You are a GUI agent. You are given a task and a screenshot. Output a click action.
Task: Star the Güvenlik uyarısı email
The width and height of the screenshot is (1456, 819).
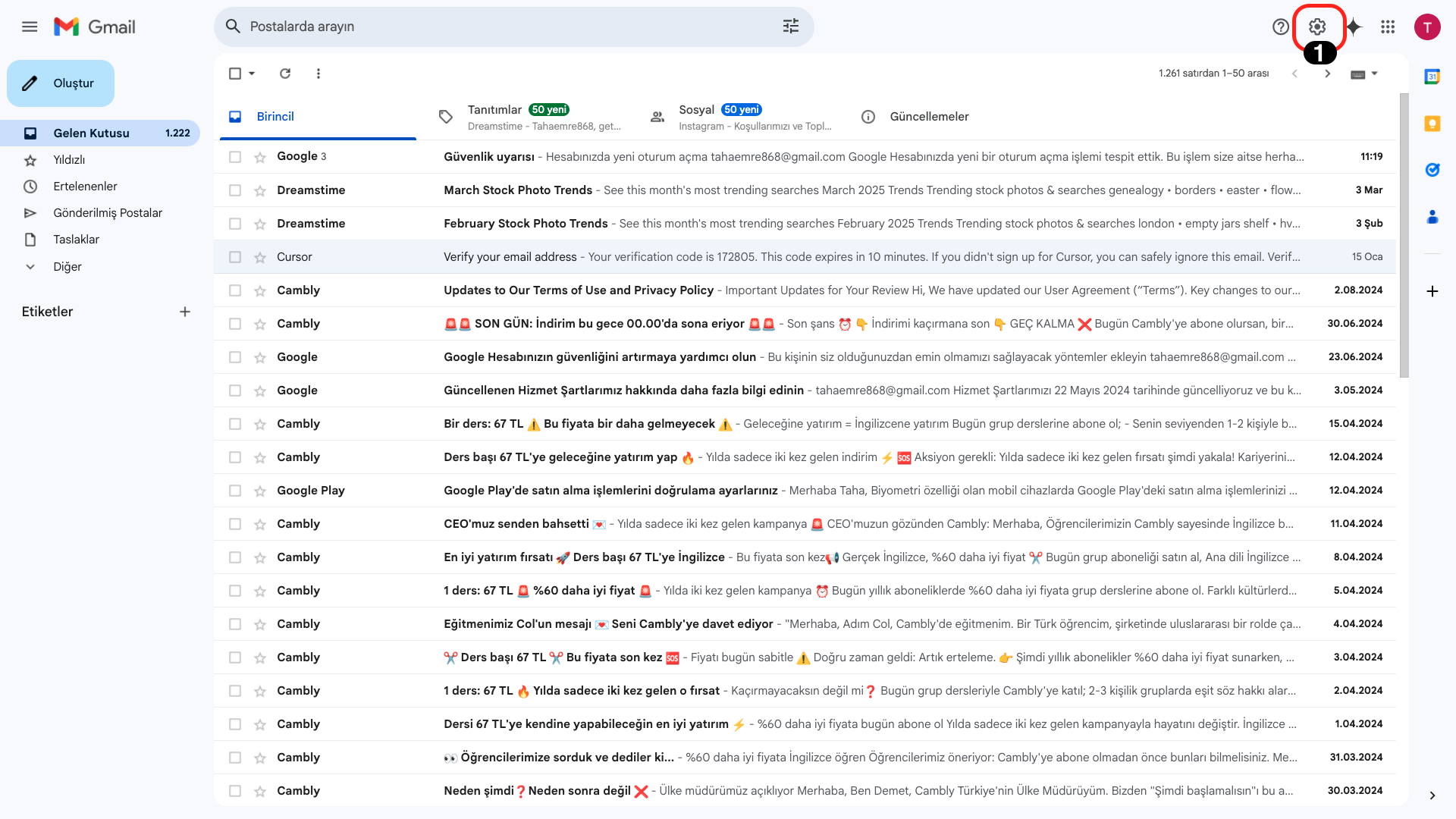pos(260,157)
